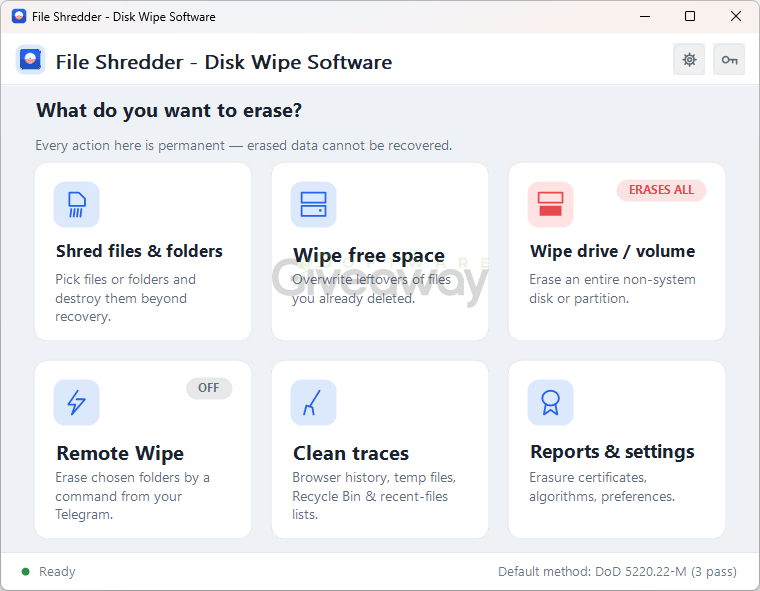Image resolution: width=760 pixels, height=591 pixels.
Task: Click the Remote Wipe lightning icon
Action: pos(77,402)
